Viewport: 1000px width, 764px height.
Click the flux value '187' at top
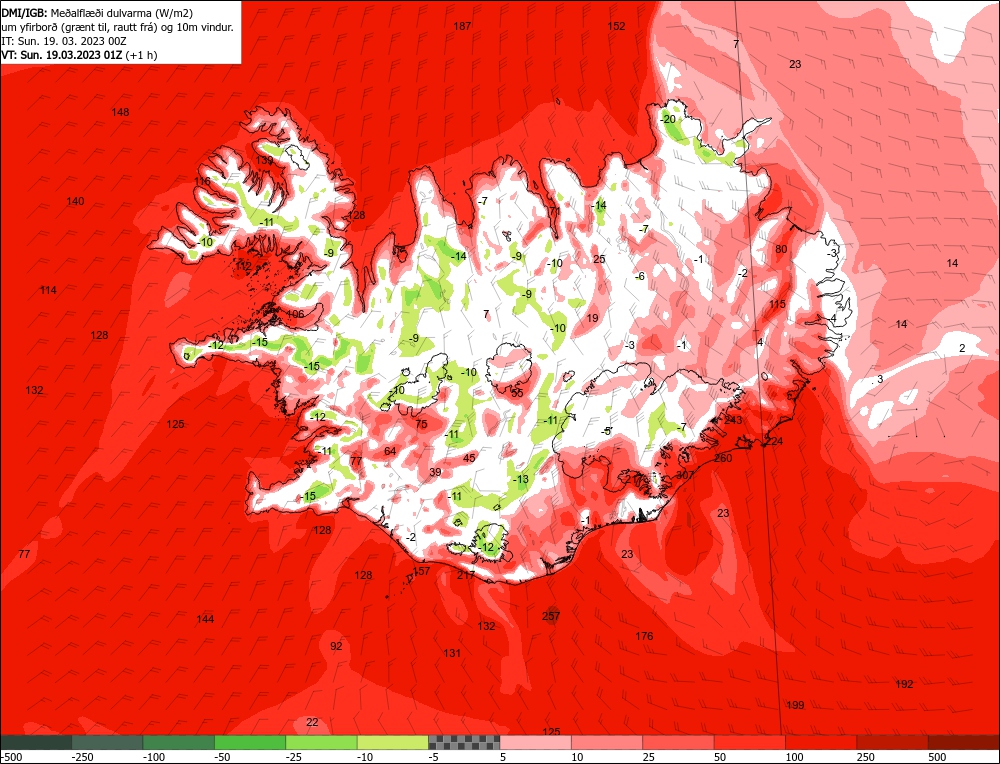[462, 26]
